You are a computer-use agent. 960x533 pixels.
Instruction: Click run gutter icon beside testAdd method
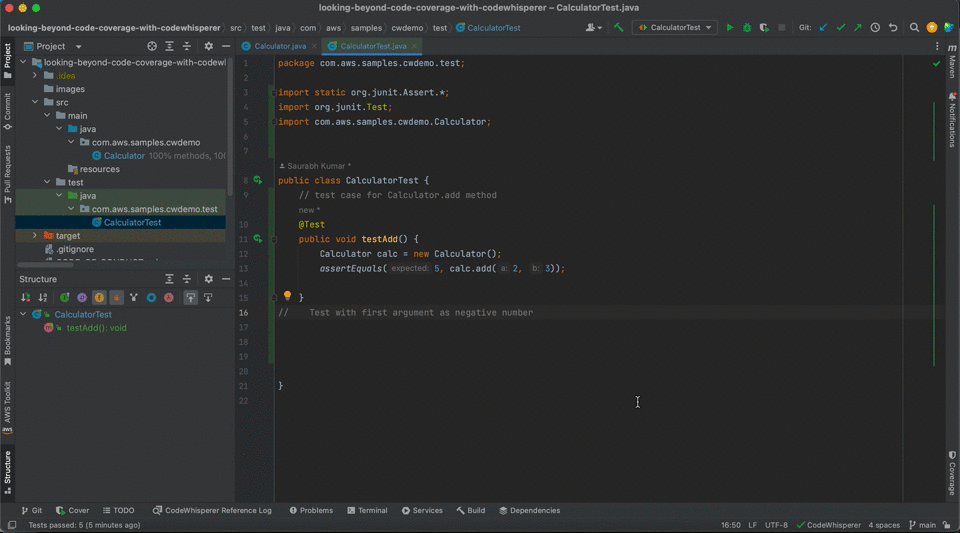tap(258, 239)
